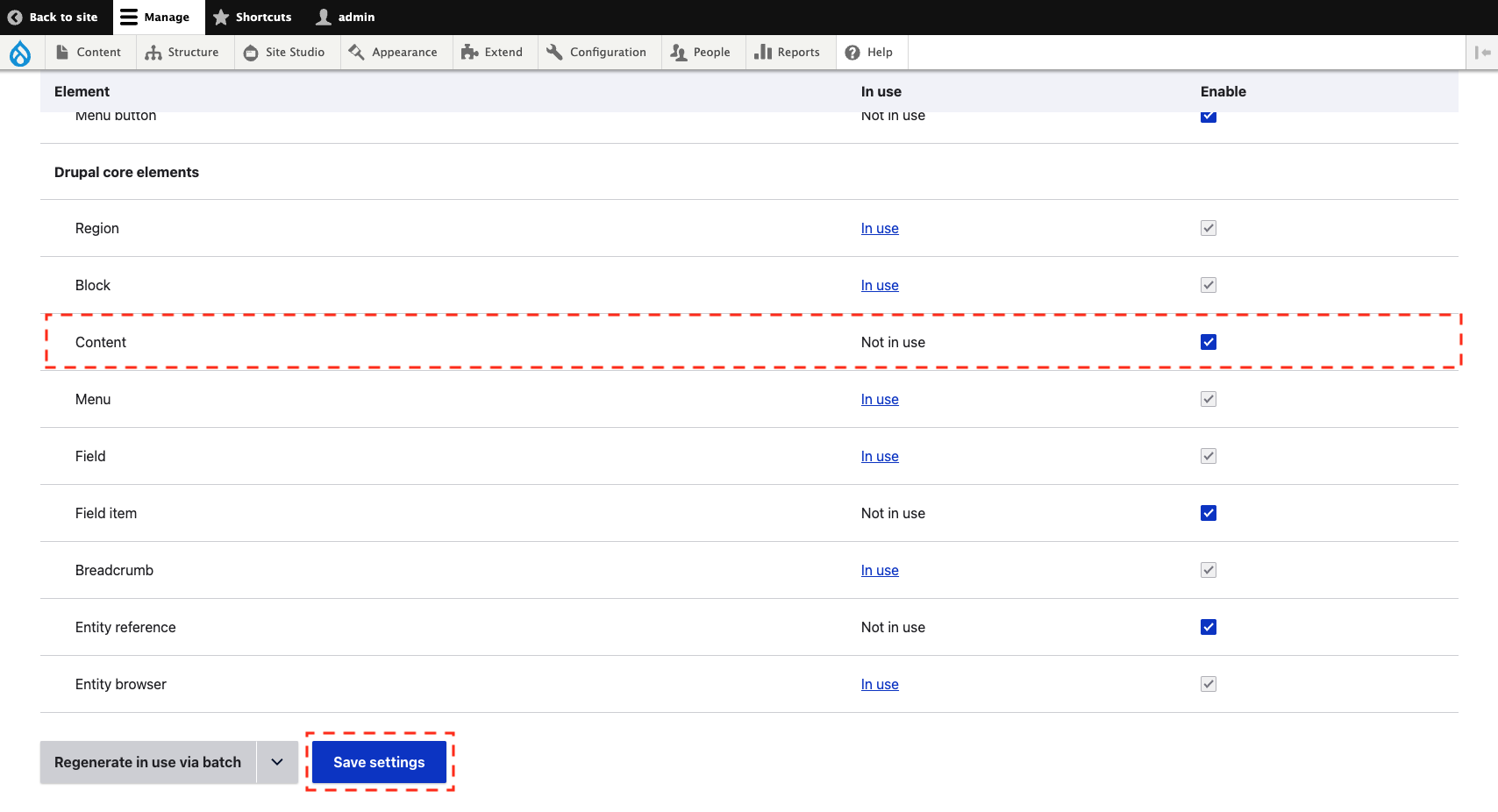Click the Help question mark icon

pyautogui.click(x=852, y=53)
